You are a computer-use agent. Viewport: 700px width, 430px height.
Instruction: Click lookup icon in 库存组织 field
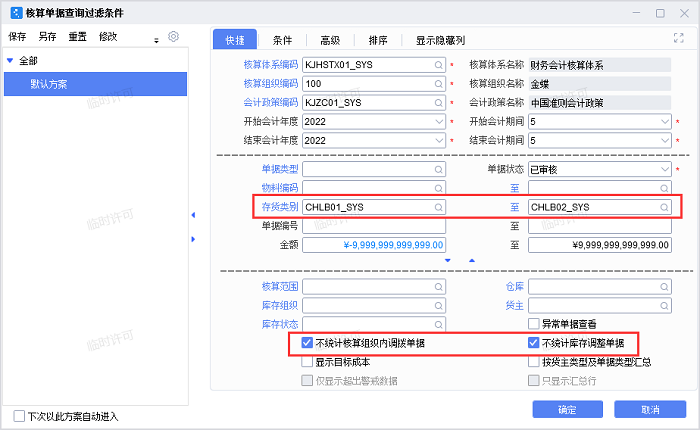(438, 306)
